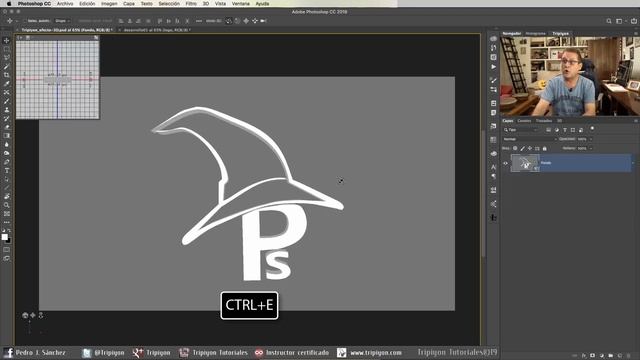Open the workspace switcher icon
Image resolution: width=640 pixels, height=360 pixels.
tap(619, 21)
